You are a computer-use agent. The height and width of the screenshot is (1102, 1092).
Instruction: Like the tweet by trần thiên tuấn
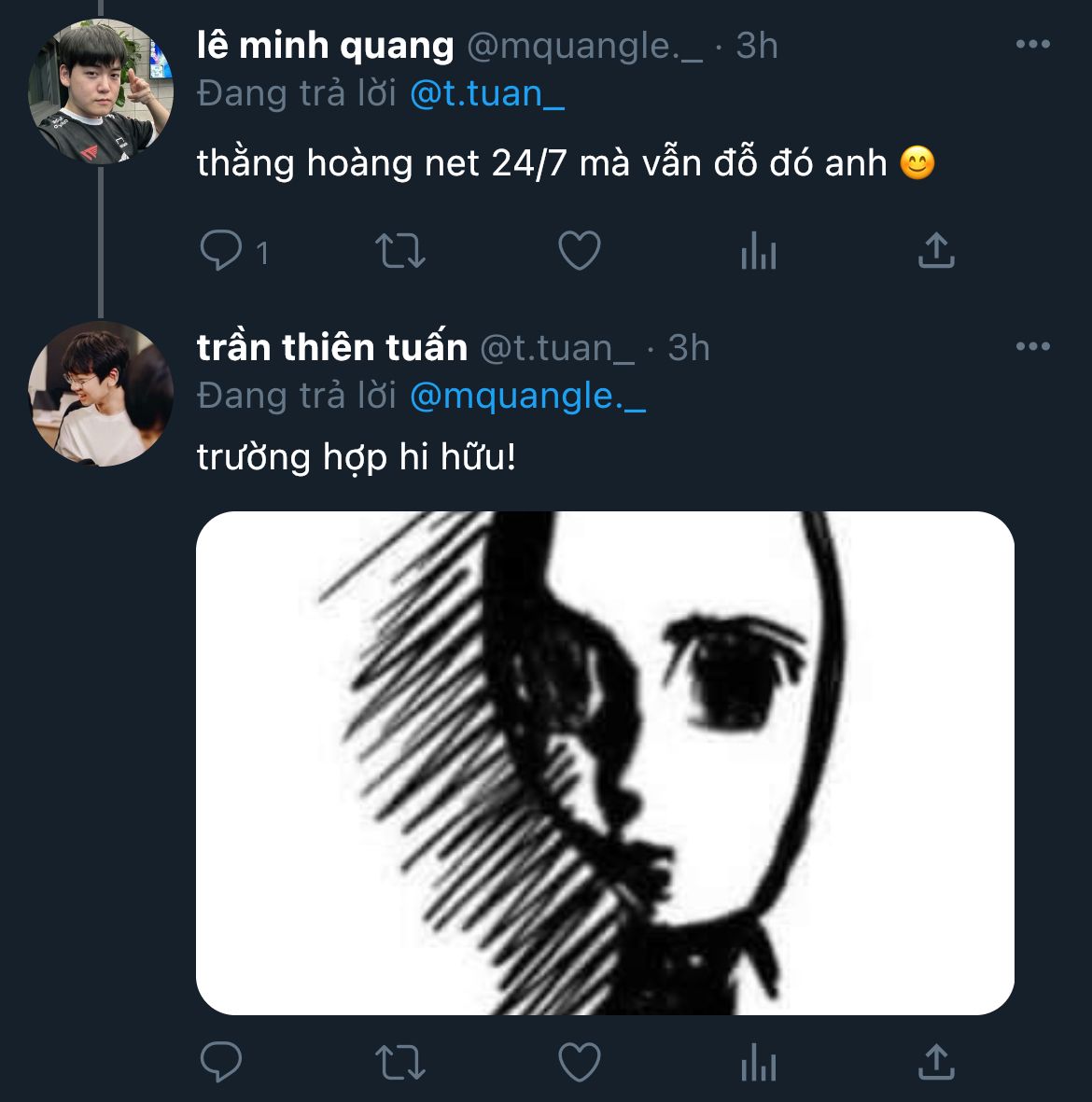579,1062
